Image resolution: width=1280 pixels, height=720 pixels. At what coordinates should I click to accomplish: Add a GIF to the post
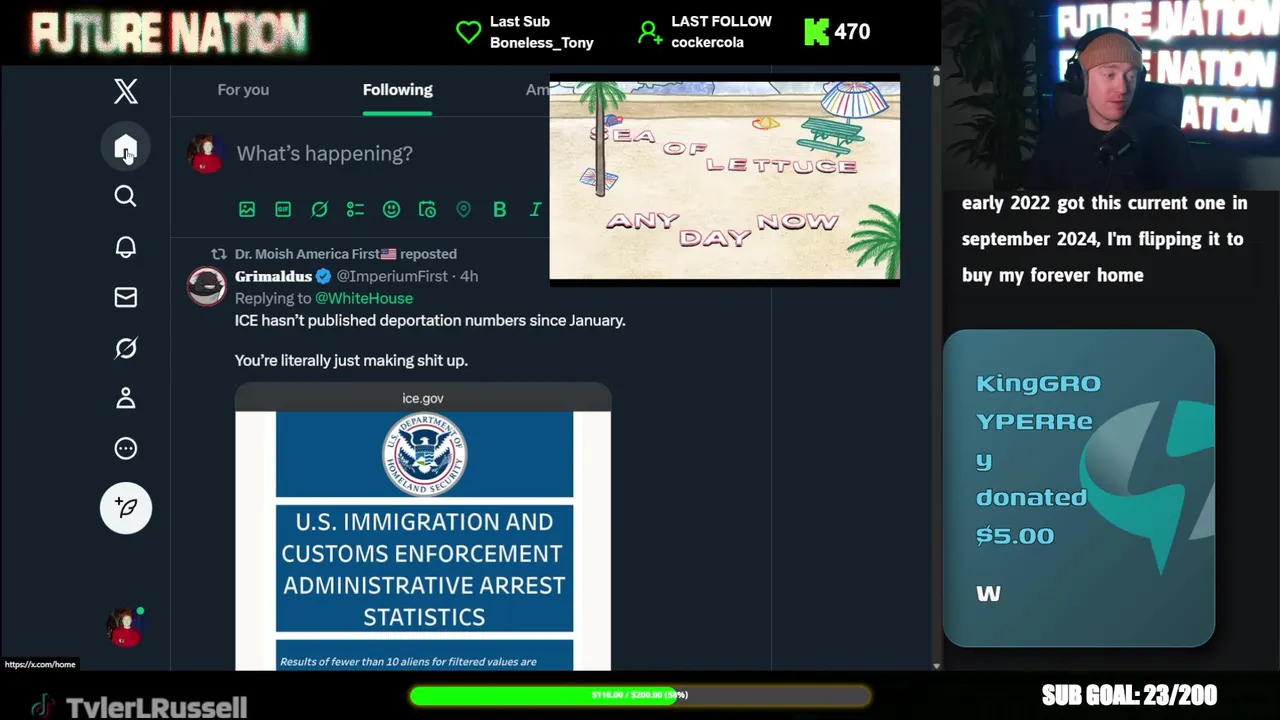(283, 209)
